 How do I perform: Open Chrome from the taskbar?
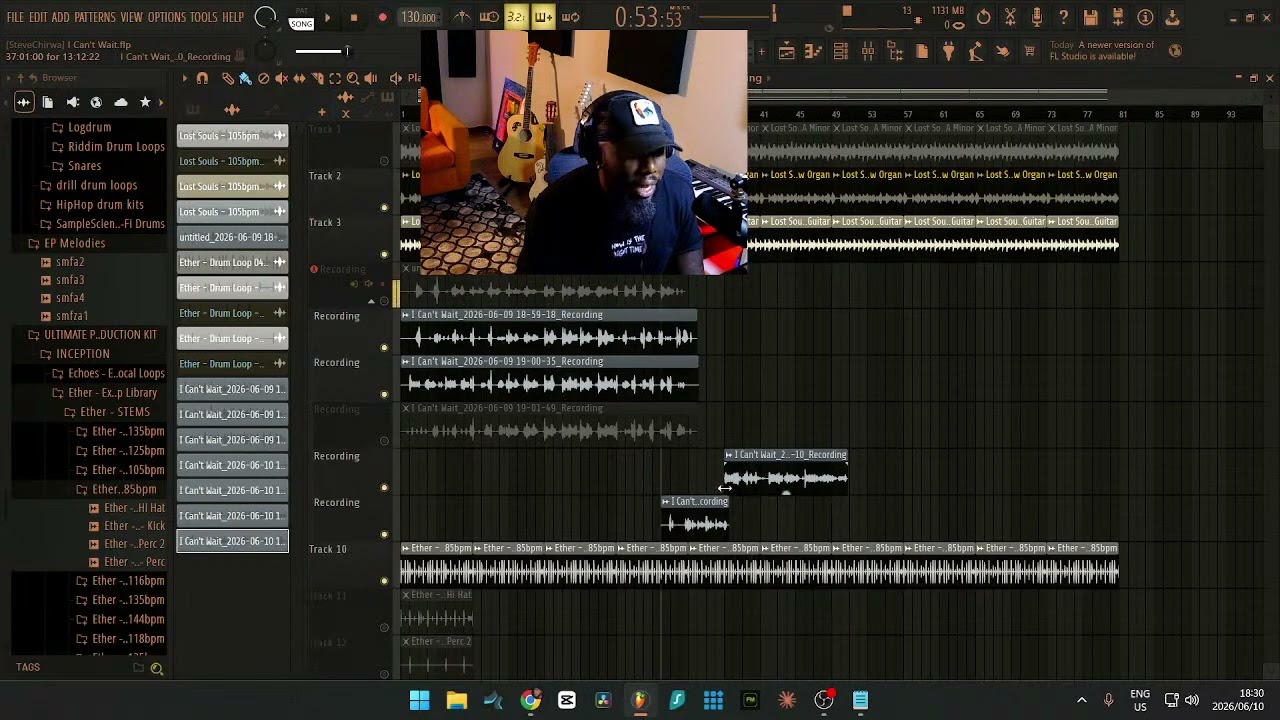pos(531,700)
